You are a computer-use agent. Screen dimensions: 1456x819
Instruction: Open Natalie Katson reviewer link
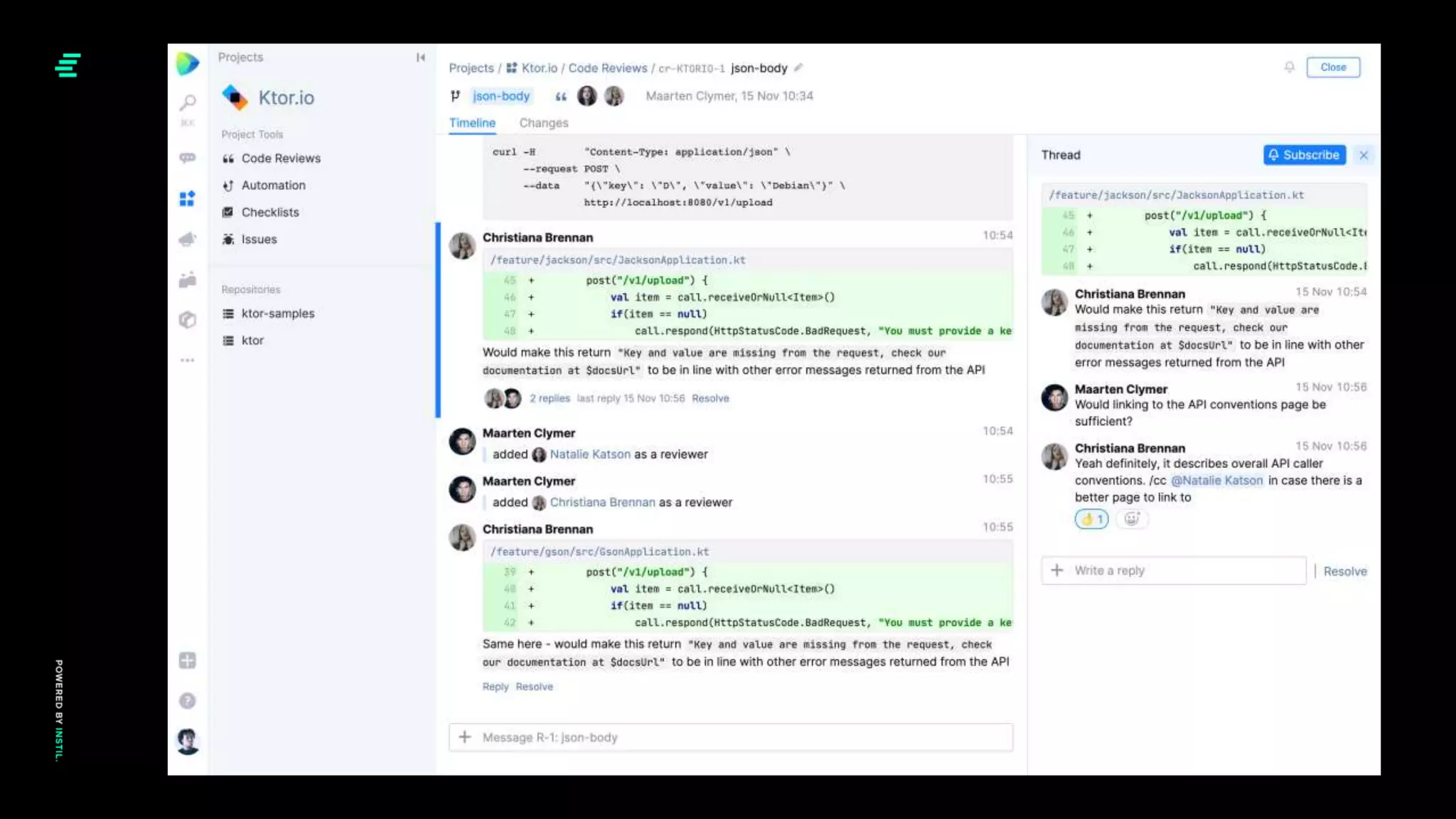pyautogui.click(x=589, y=454)
